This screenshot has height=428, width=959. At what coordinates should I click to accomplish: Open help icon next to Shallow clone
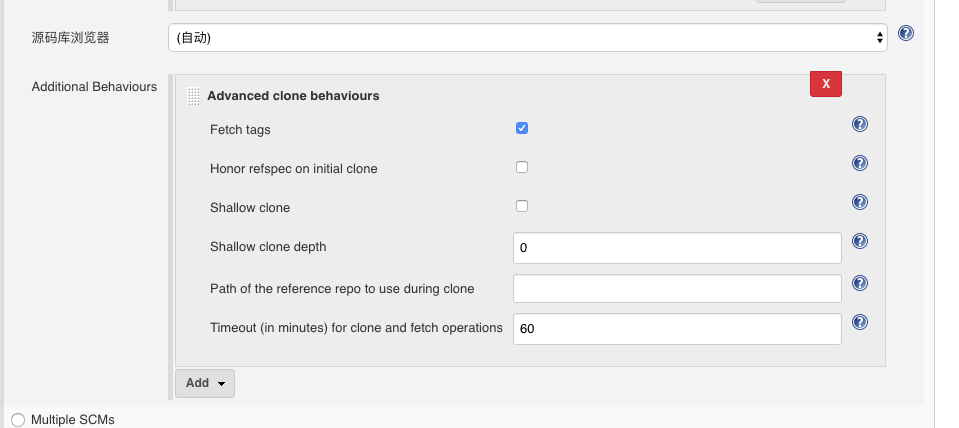click(x=860, y=202)
